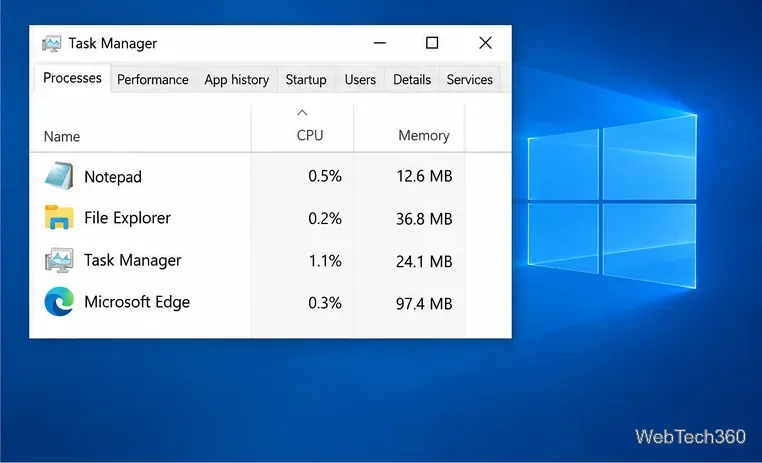Select the Task Manager process name

[133, 260]
